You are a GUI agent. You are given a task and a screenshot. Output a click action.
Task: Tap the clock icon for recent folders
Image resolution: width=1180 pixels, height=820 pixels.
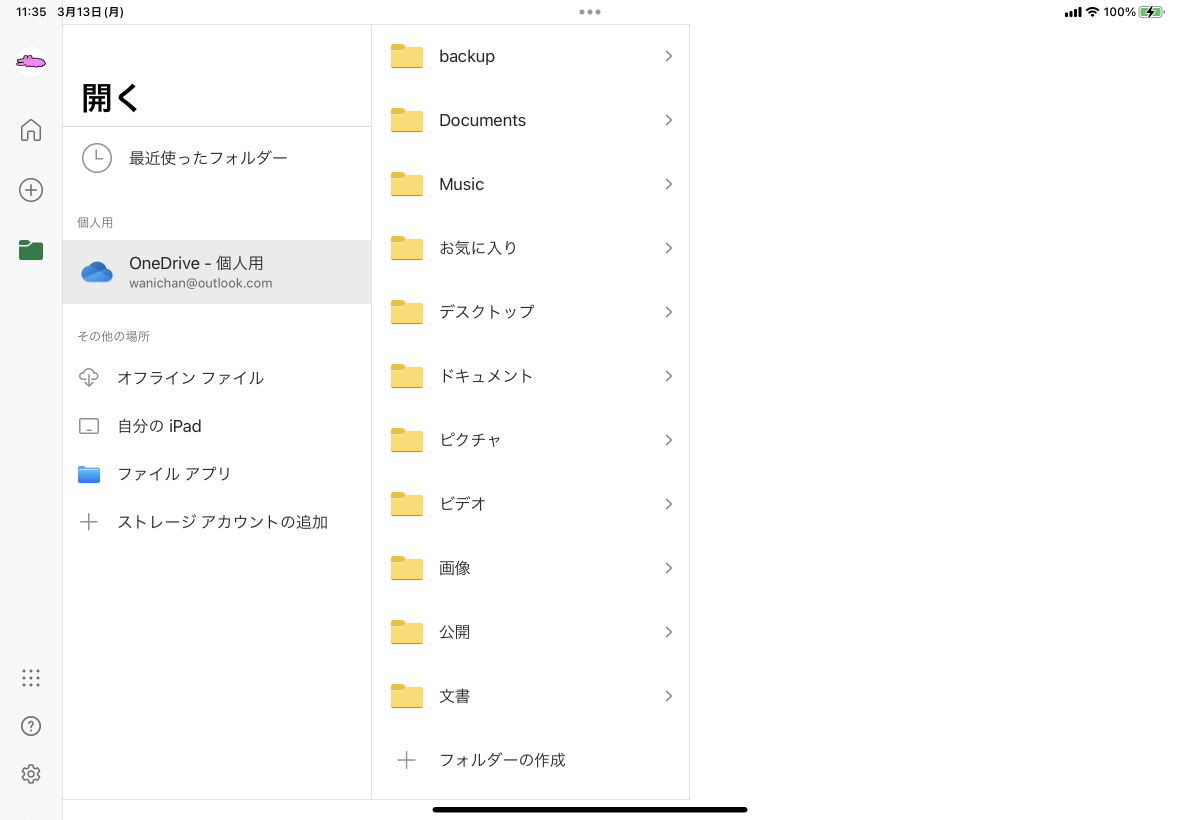coord(97,158)
